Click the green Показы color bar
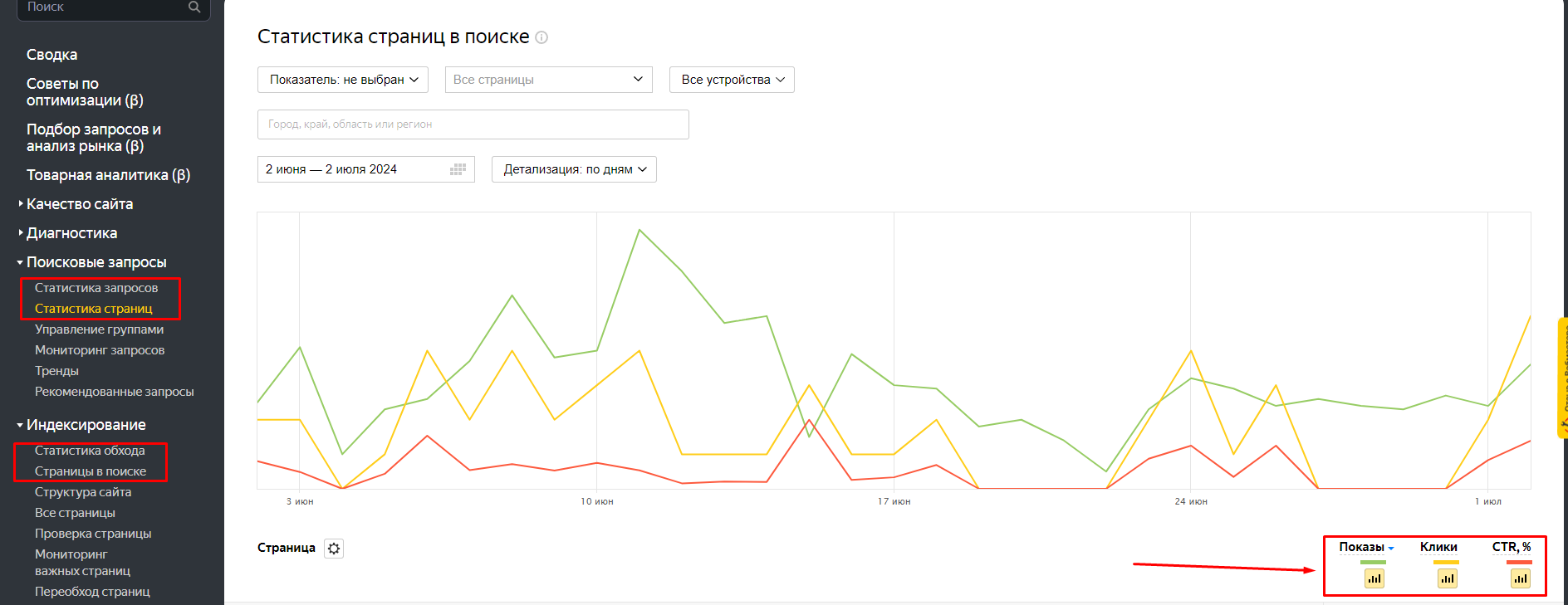The height and width of the screenshot is (605, 1568). coord(1373,563)
